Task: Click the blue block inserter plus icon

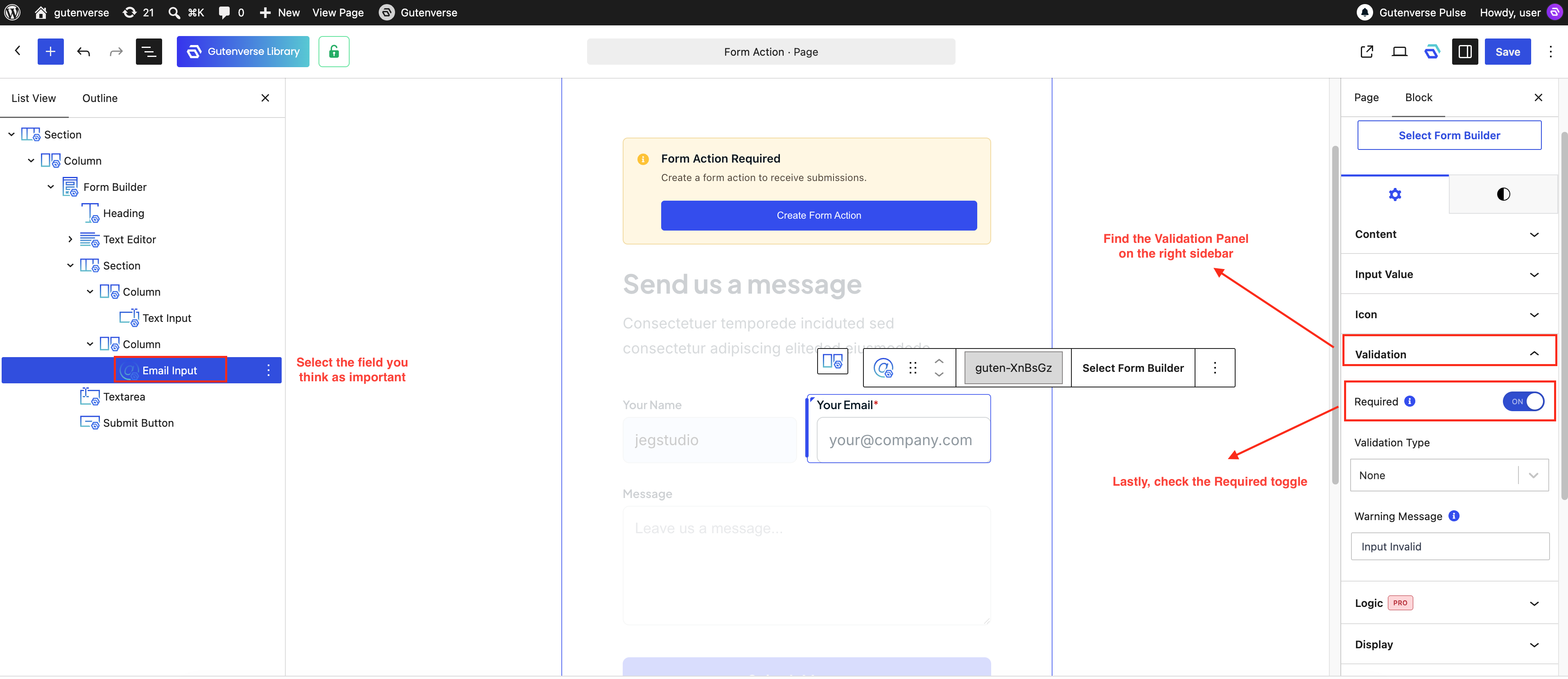Action: 50,52
